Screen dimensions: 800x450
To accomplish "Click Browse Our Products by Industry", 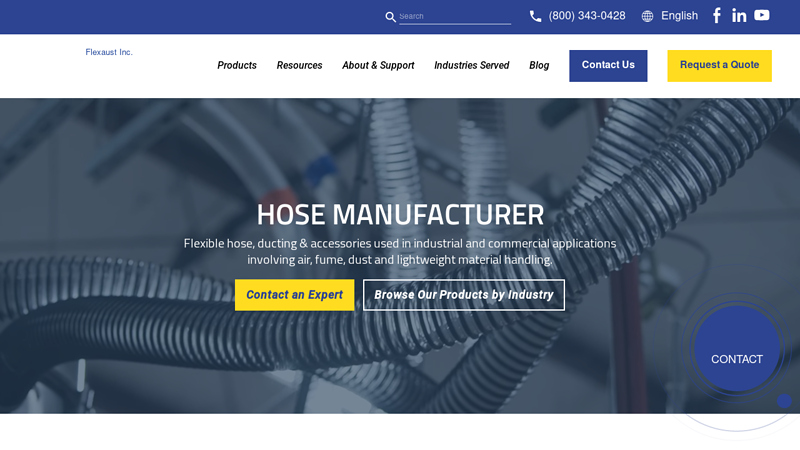I will [x=464, y=295].
